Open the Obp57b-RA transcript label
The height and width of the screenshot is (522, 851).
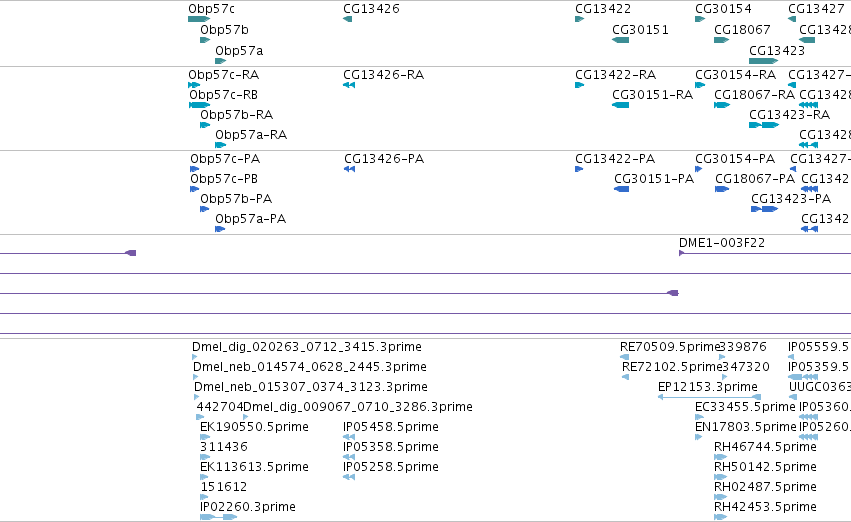(x=236, y=115)
